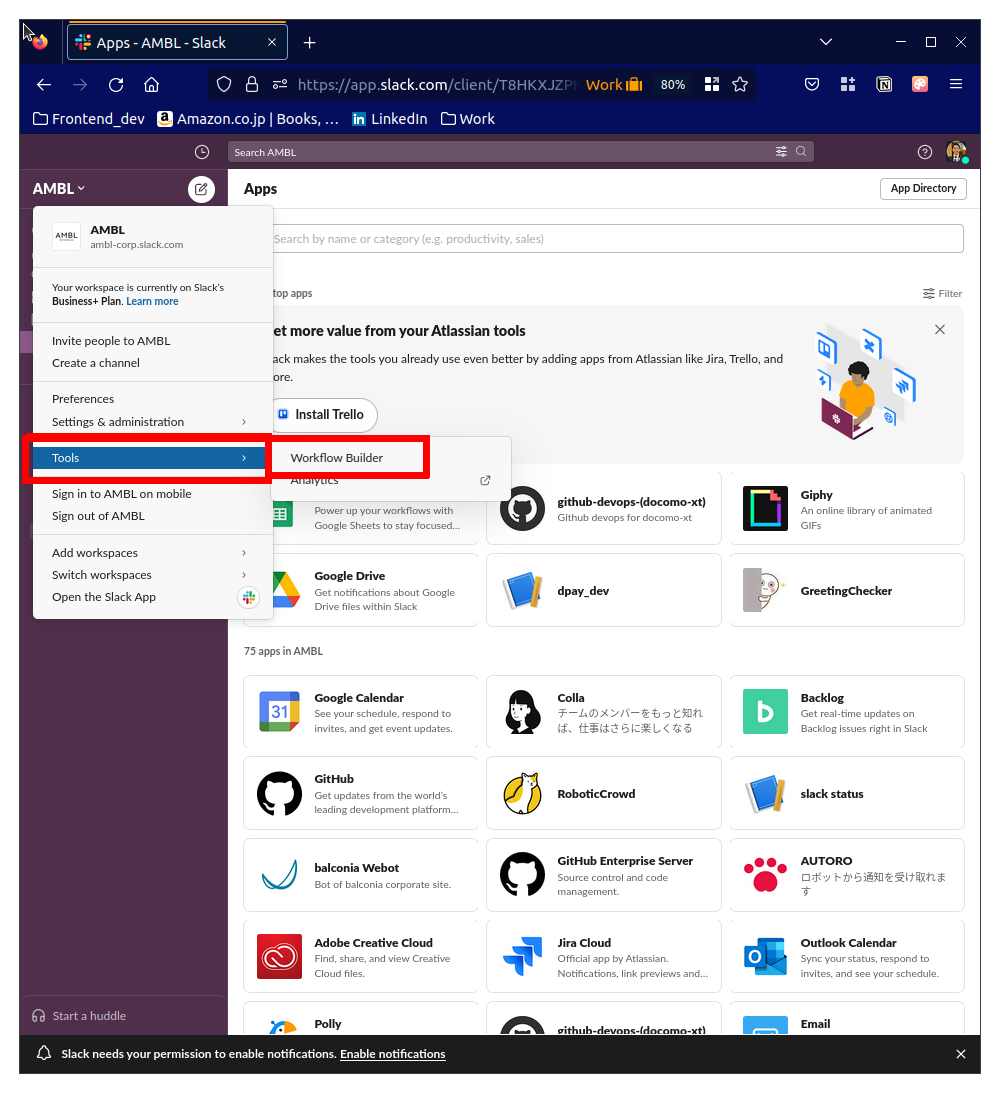Close the Apps - AMBL - Slack tab
This screenshot has width=1000, height=1093.
coord(272,43)
